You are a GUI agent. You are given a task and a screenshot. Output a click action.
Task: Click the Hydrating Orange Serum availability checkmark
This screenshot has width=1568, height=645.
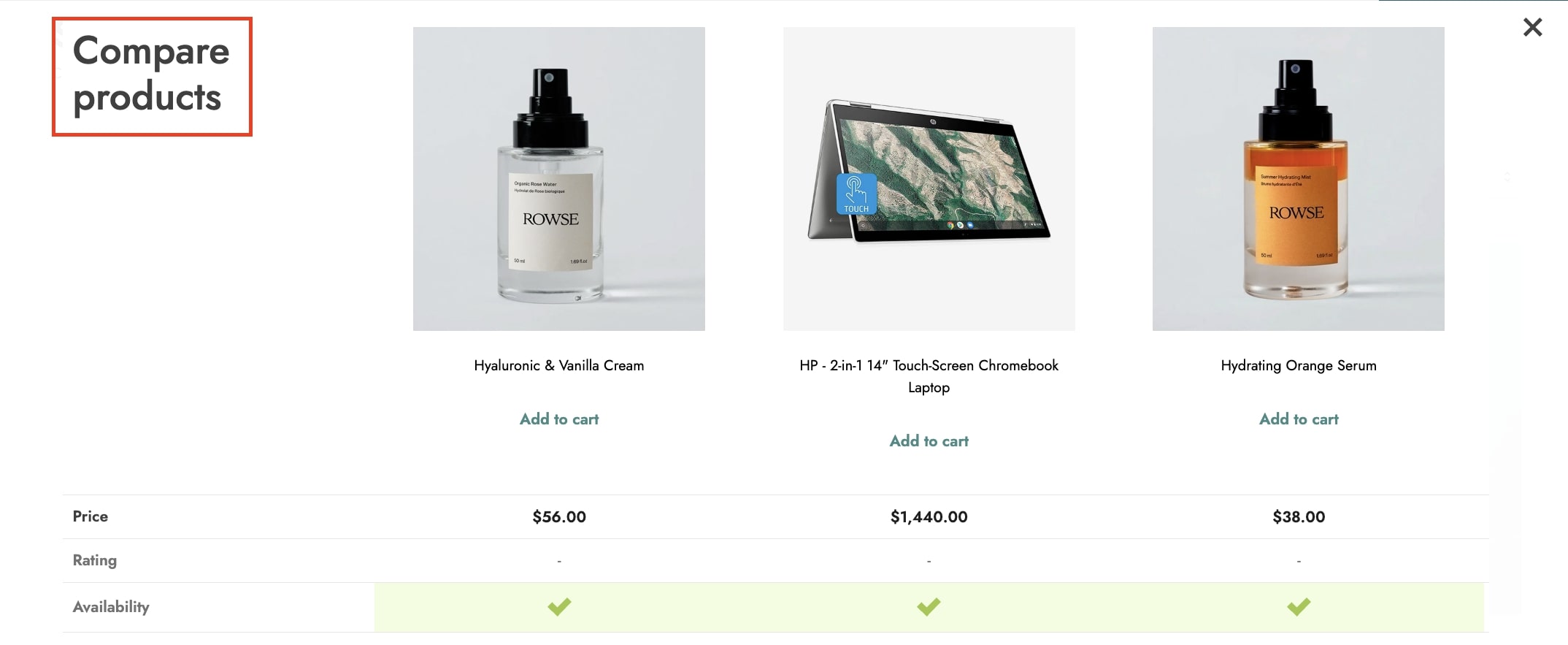(x=1299, y=607)
